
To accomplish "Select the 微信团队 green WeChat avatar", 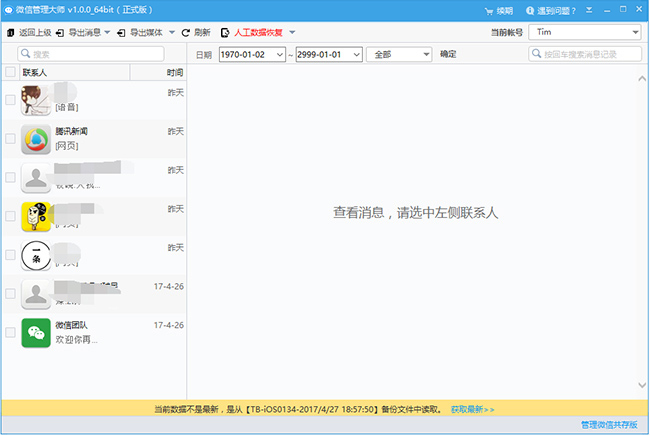I will (37, 333).
